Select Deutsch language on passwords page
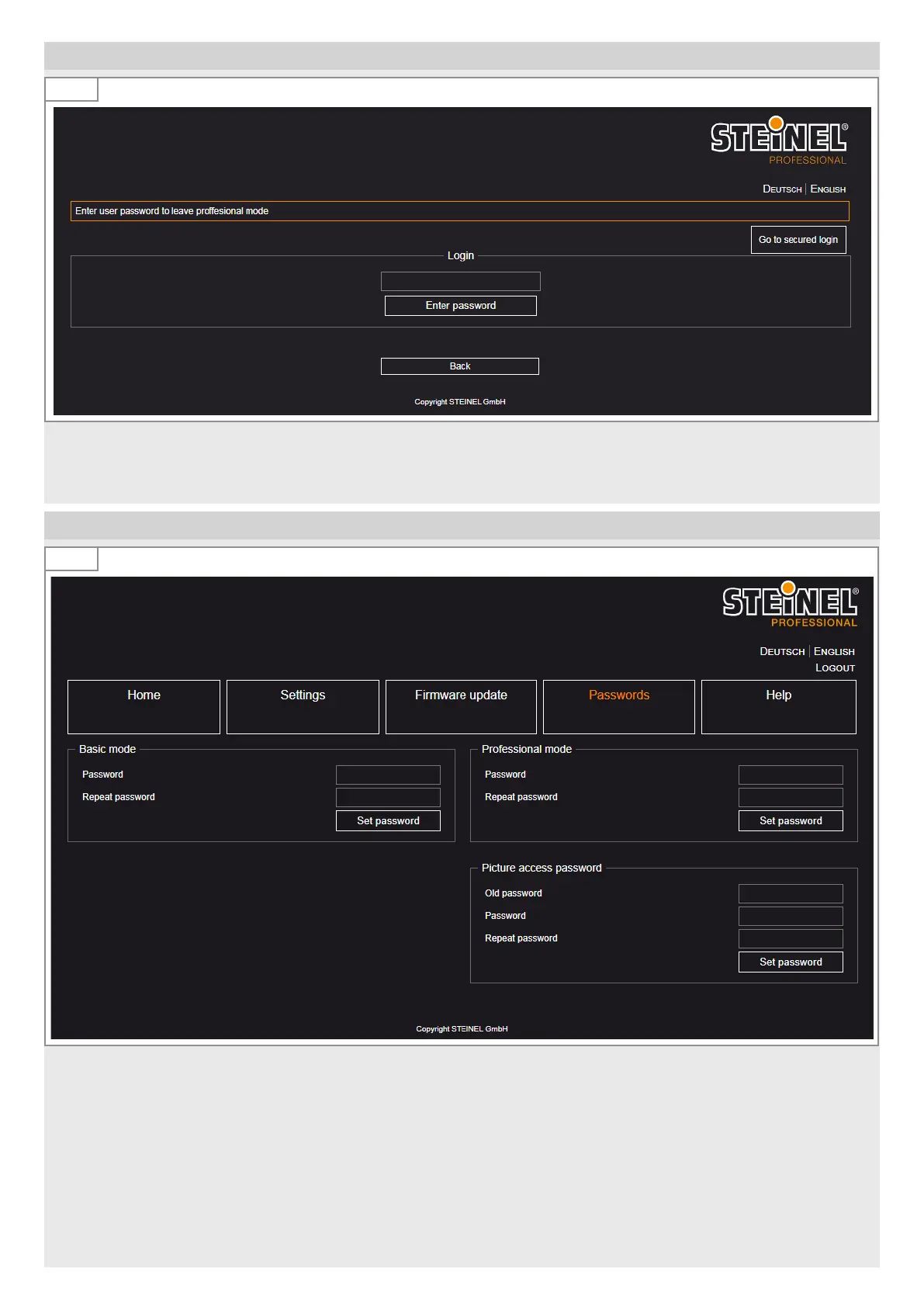Viewport: 924px width, 1307px height. 782,652
